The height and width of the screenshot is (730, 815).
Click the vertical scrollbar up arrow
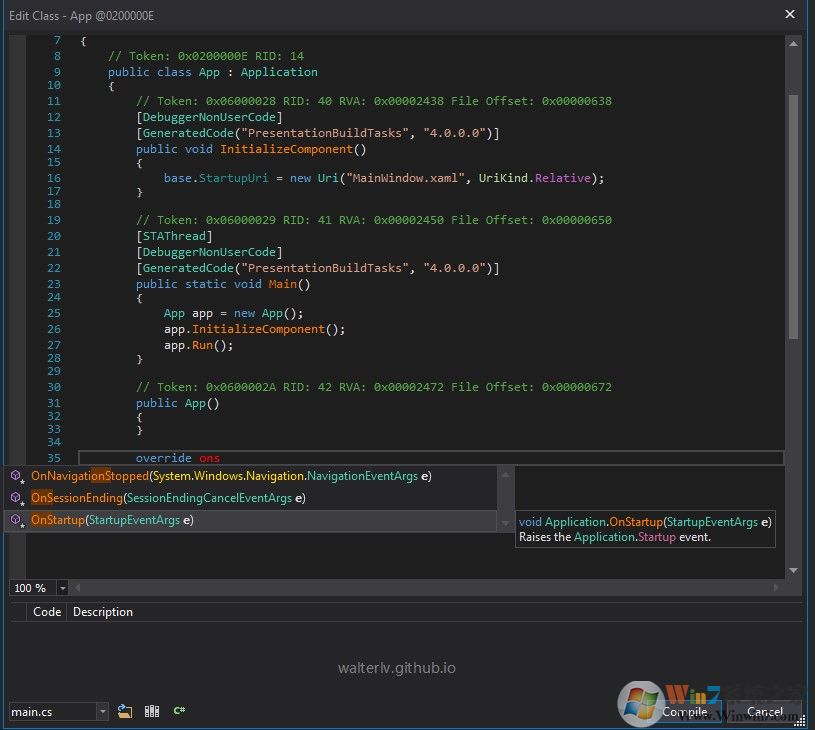(793, 42)
